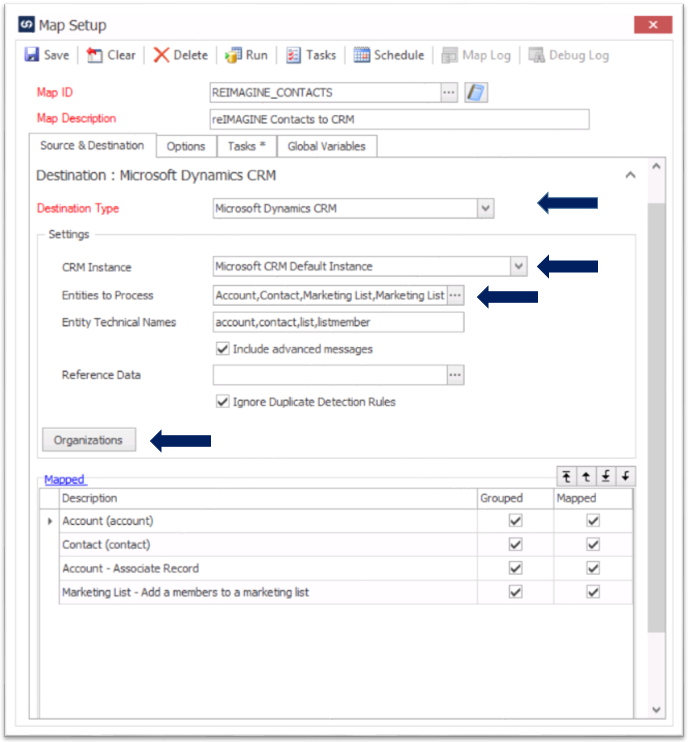Click the Organizations button
The image size is (690, 742).
click(89, 440)
